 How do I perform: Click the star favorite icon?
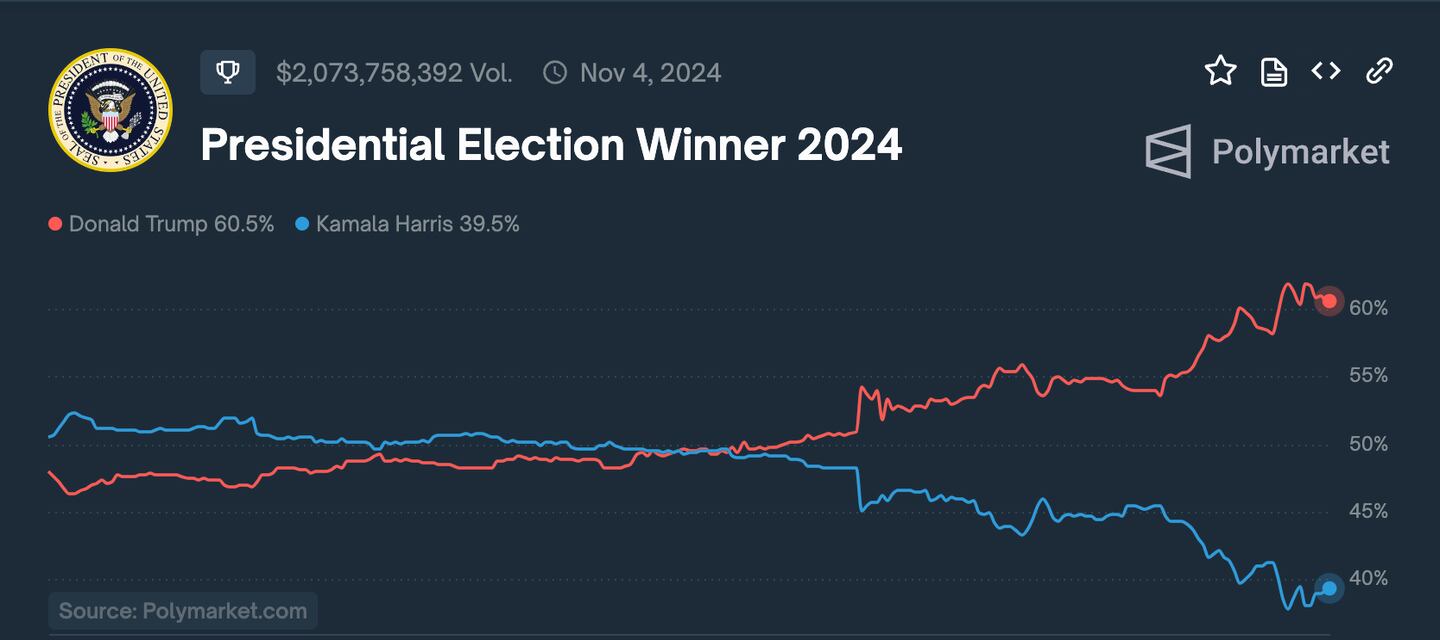point(1221,70)
